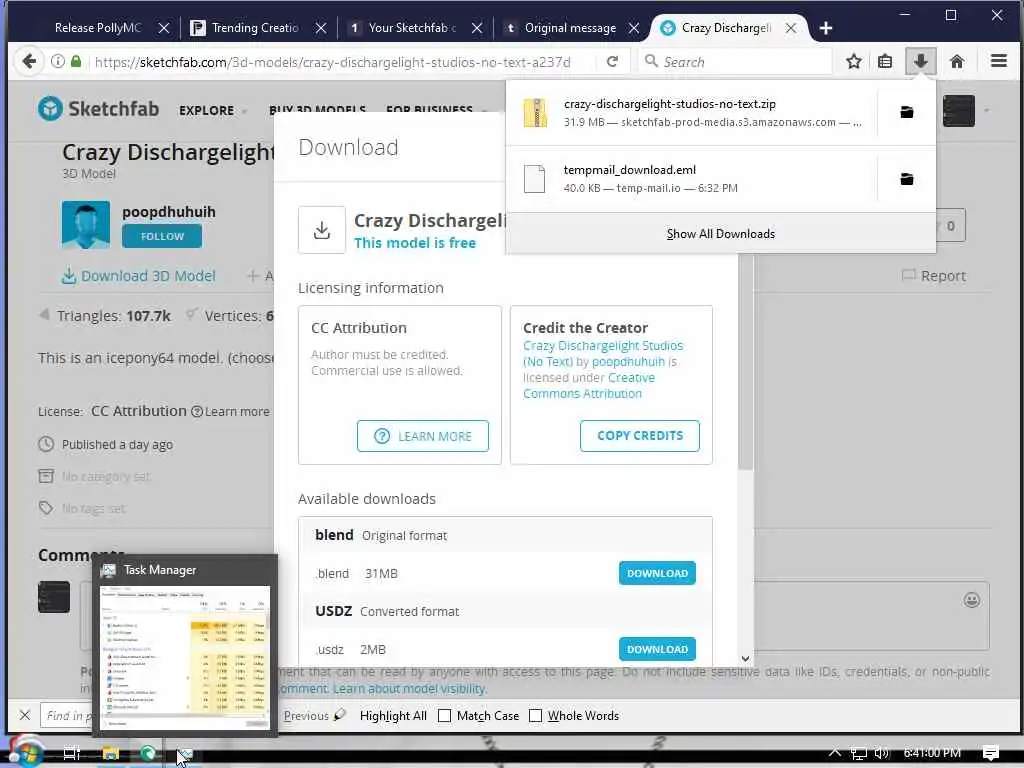Open site information icon in address bar
Image resolution: width=1024 pixels, height=768 pixels.
pos(57,61)
